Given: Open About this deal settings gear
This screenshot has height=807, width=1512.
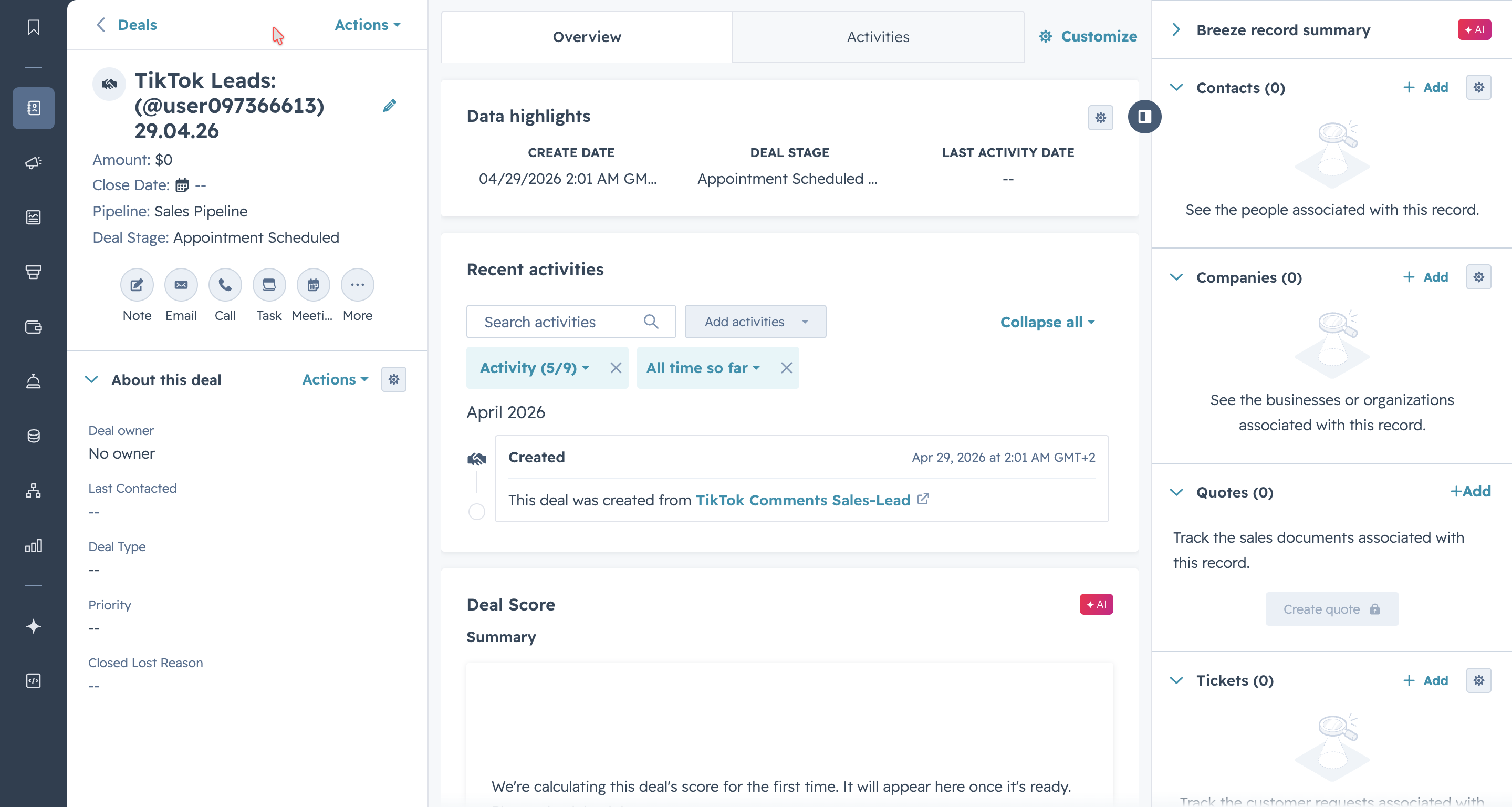Looking at the screenshot, I should [x=394, y=379].
